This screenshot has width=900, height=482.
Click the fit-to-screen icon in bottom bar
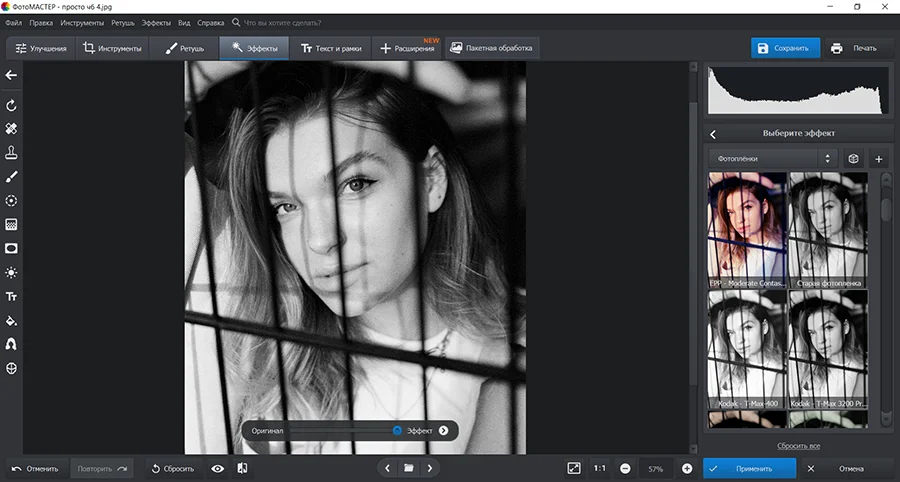[573, 468]
